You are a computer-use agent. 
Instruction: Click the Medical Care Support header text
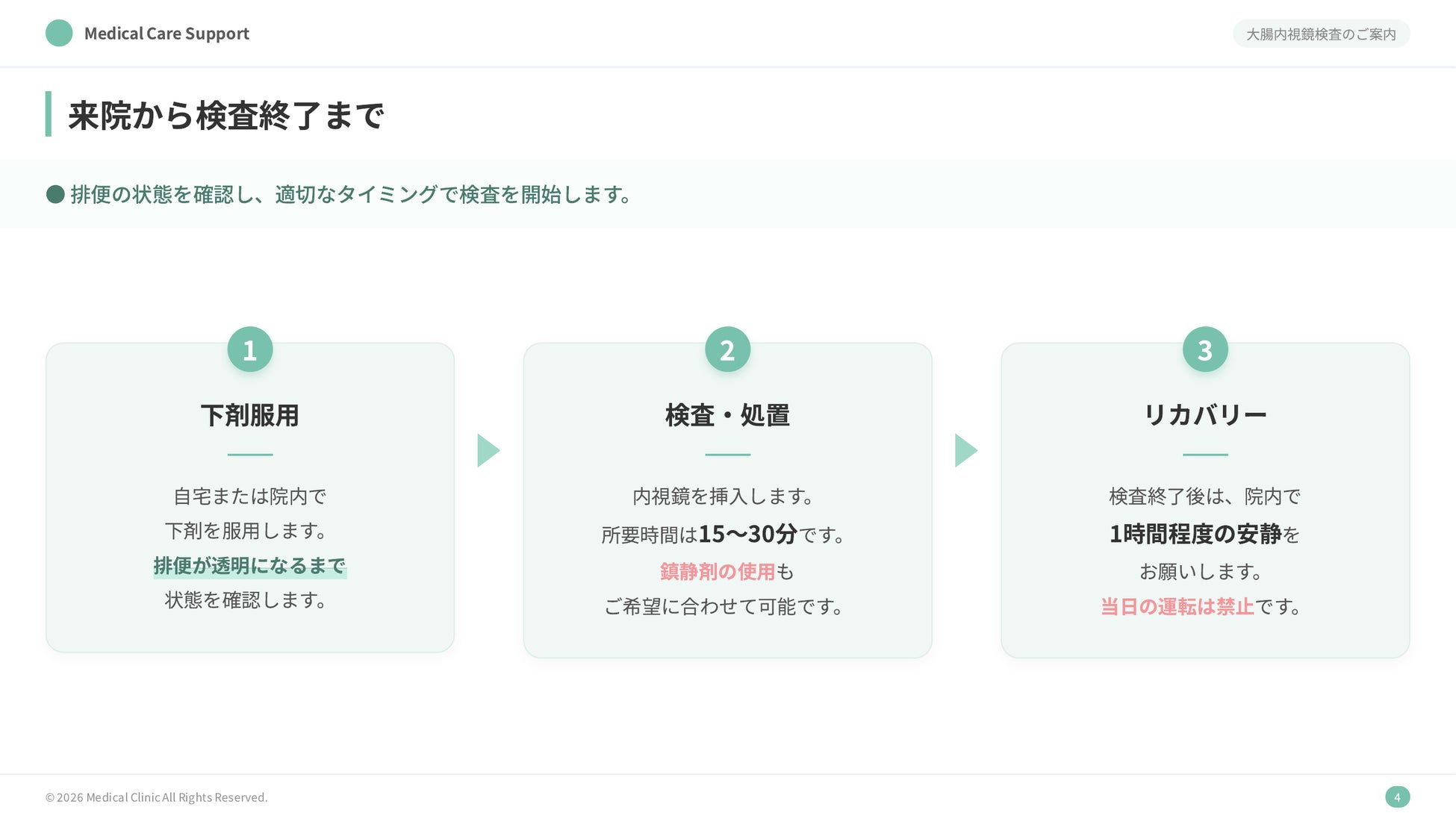pyautogui.click(x=167, y=34)
